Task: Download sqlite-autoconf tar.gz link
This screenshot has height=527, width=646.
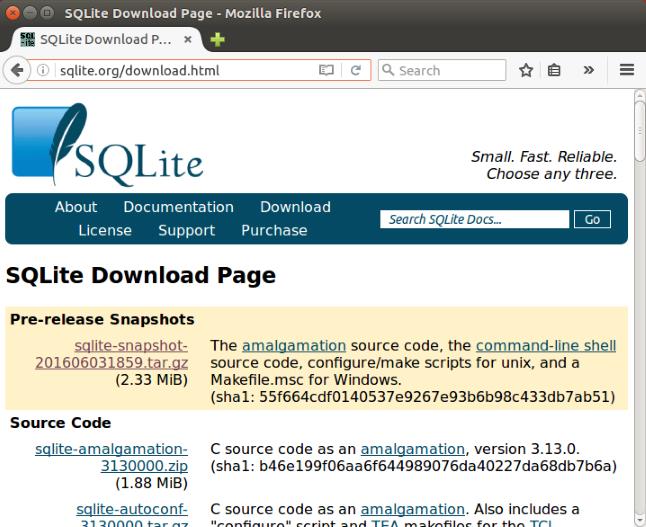Action: point(132,516)
